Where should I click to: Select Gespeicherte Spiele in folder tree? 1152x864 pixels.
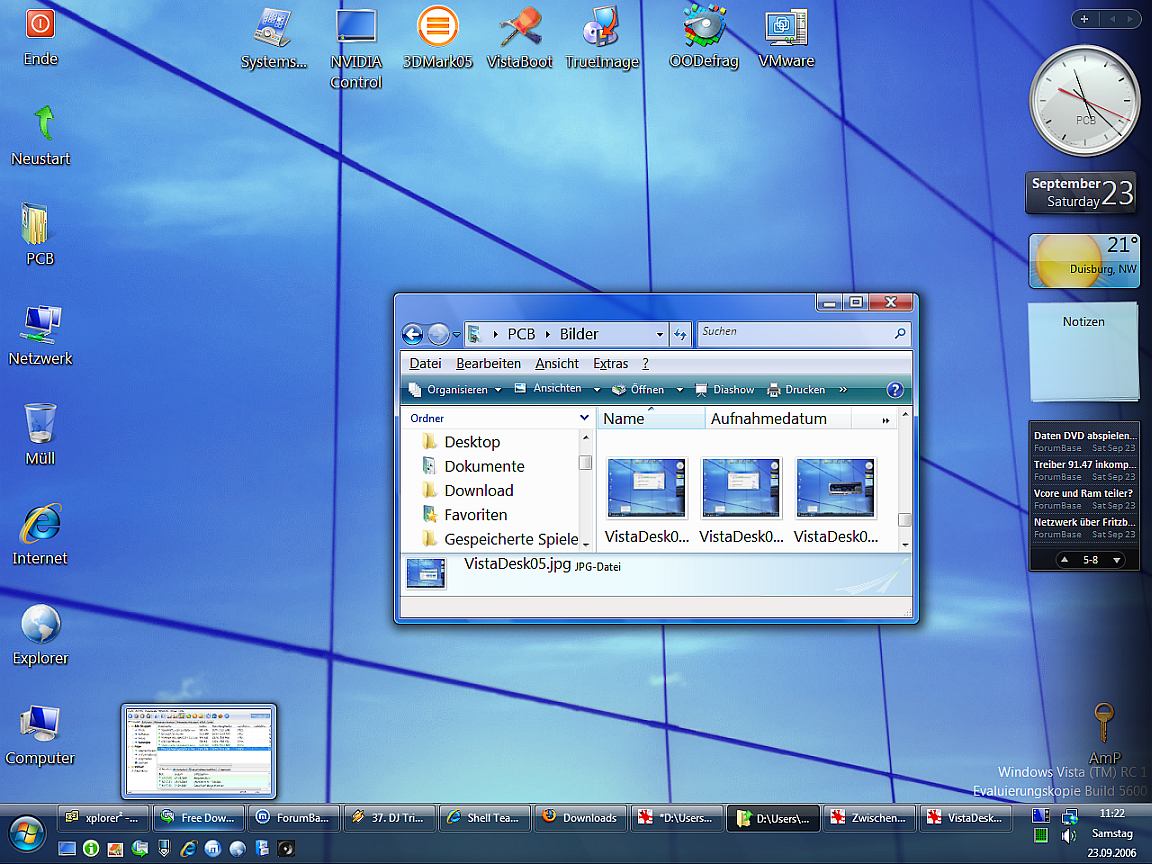500,539
